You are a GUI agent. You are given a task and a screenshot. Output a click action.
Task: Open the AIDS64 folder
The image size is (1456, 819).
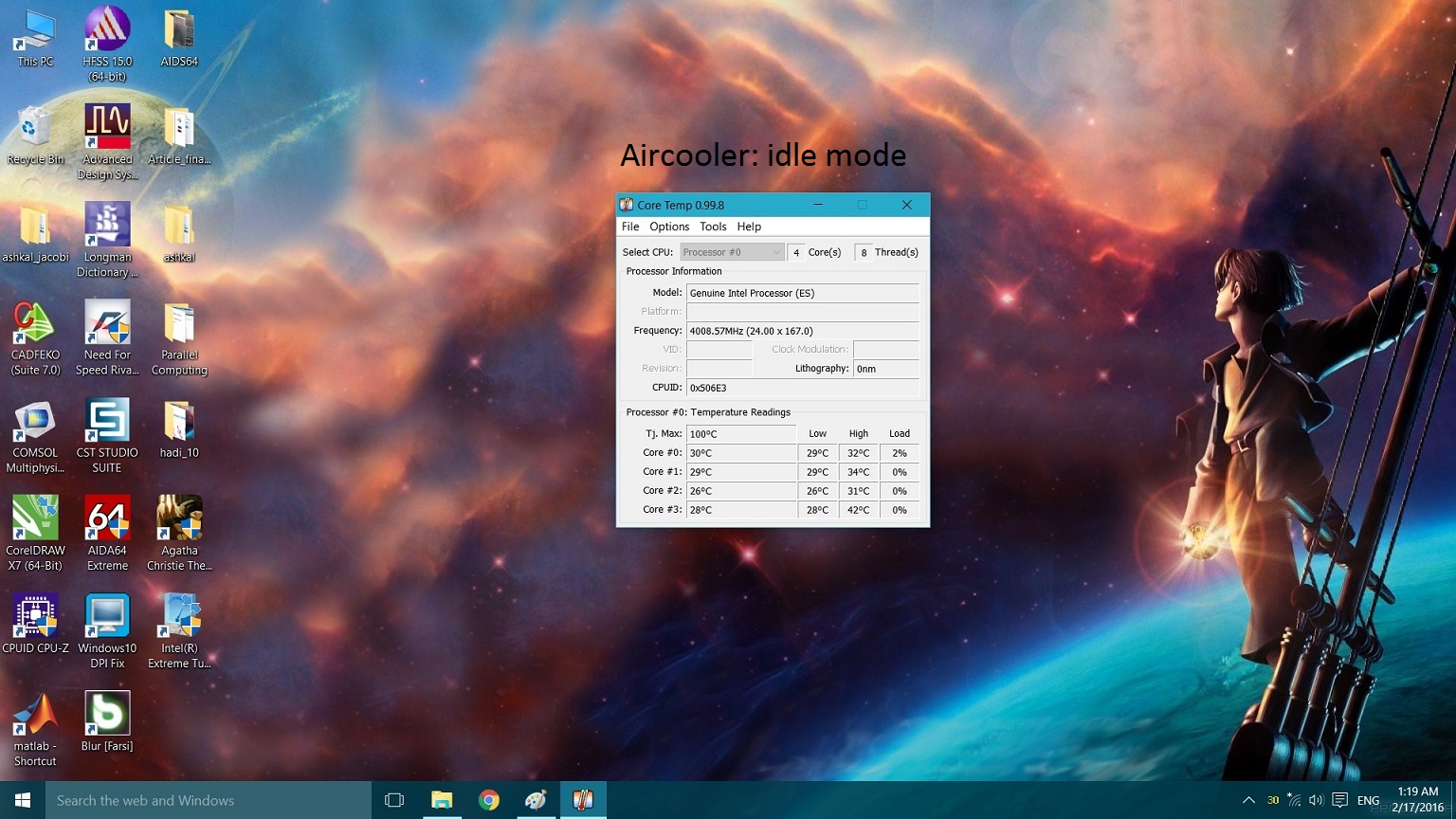coord(179,38)
